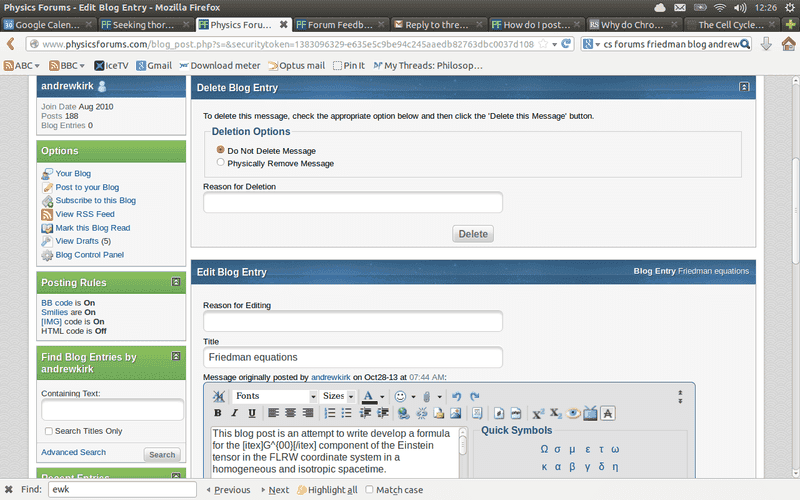Insert video using the TV icon
800x500 pixels.
pyautogui.click(x=590, y=413)
